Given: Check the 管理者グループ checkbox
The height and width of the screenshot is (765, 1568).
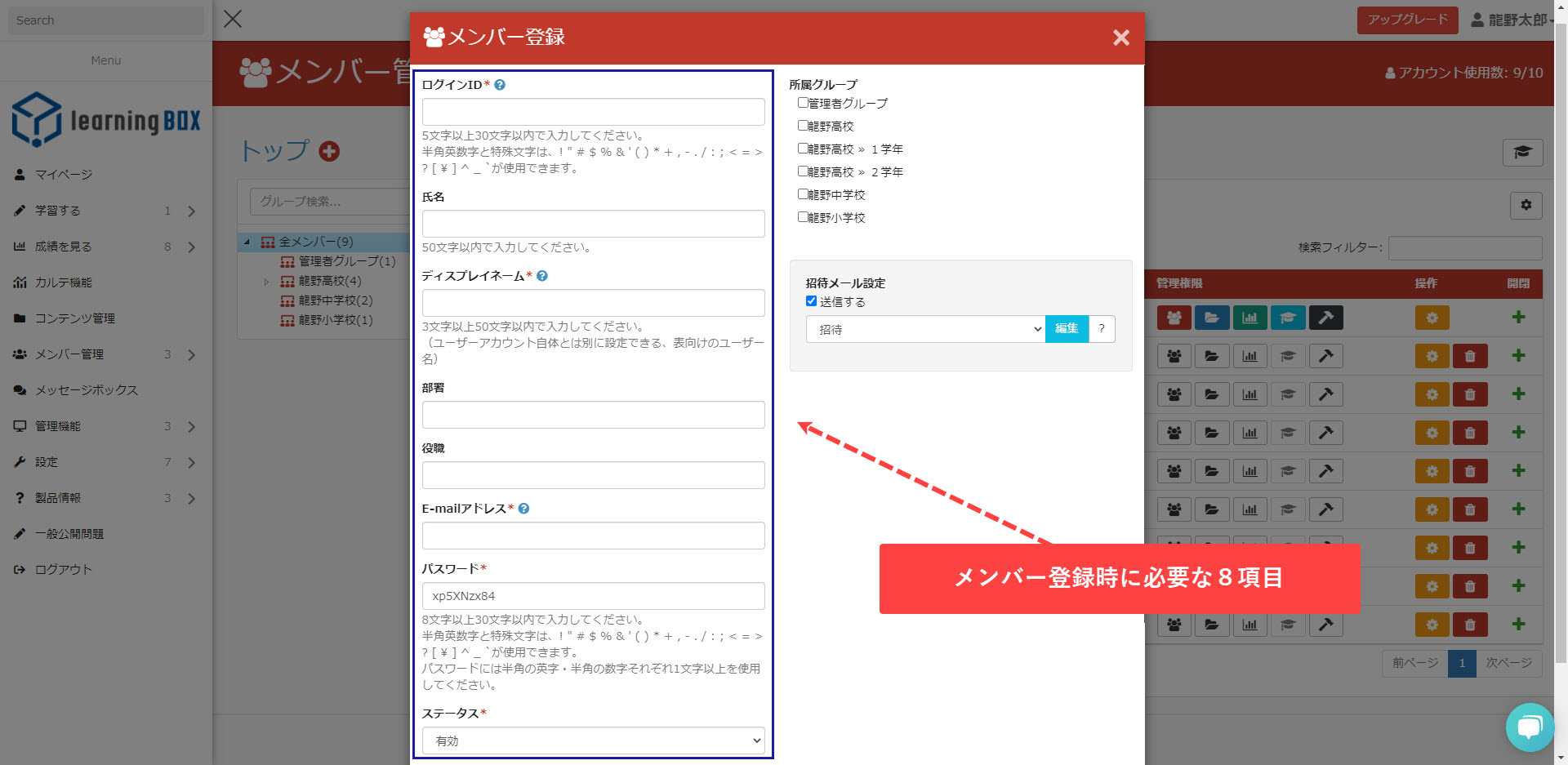Looking at the screenshot, I should 803,103.
